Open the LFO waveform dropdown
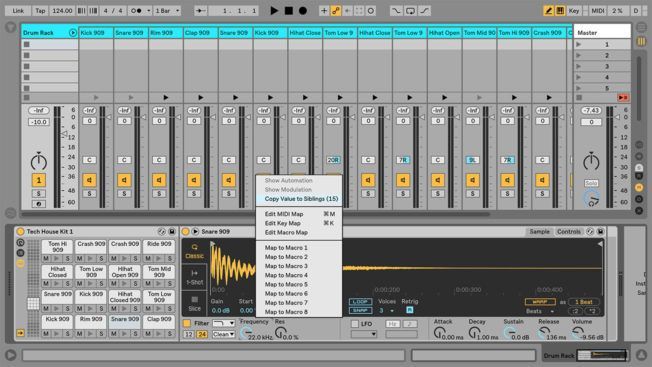This screenshot has width=652, height=367. click(363, 334)
